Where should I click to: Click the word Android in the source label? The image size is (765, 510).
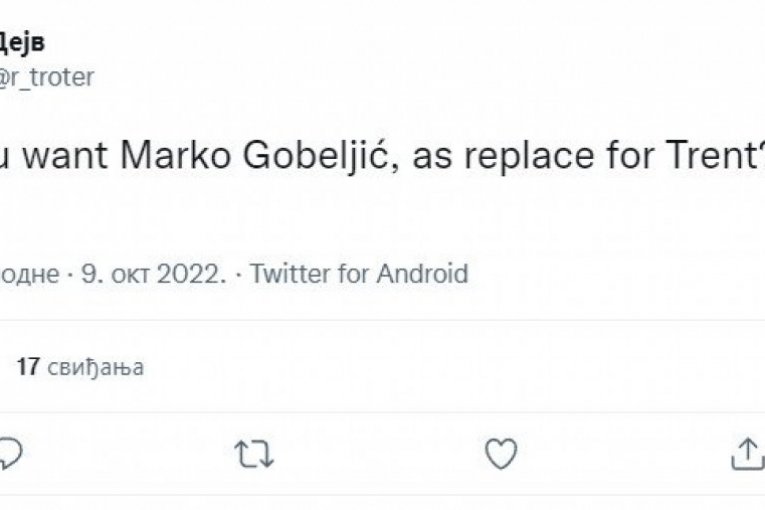pyautogui.click(x=422, y=274)
